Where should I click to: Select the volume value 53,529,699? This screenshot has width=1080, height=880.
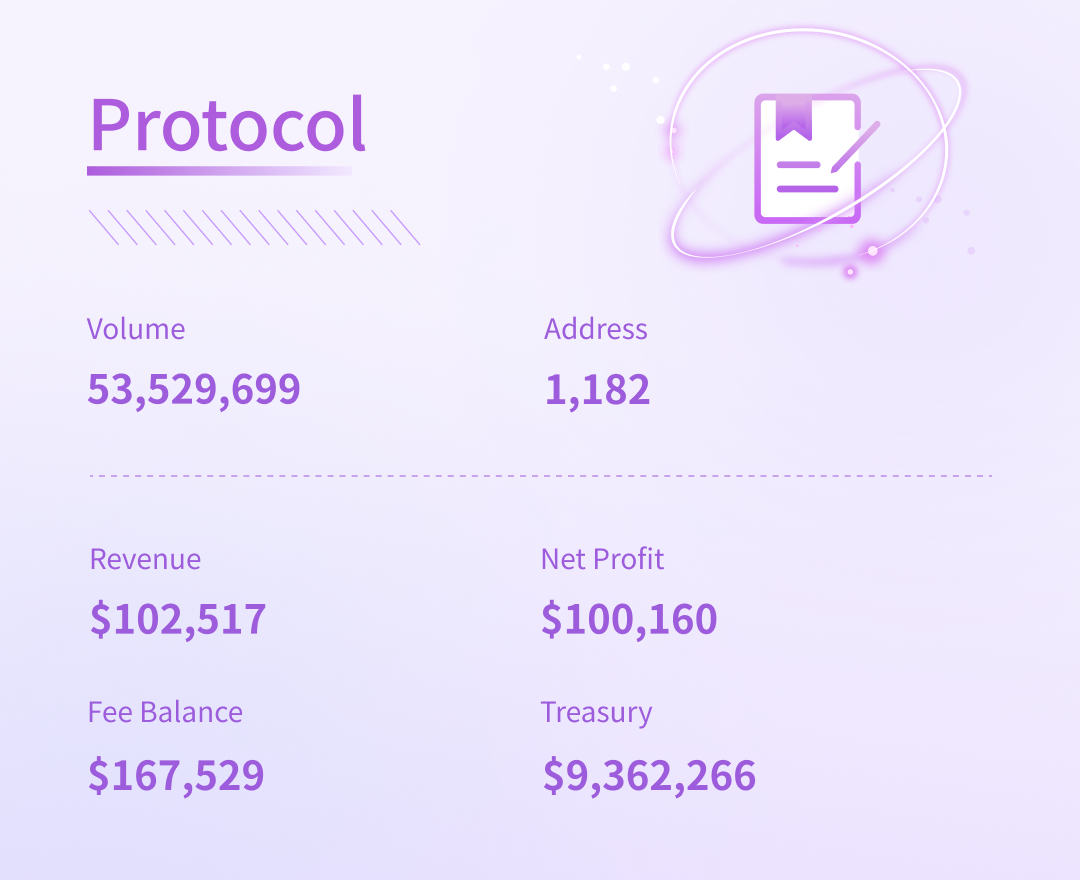click(194, 389)
